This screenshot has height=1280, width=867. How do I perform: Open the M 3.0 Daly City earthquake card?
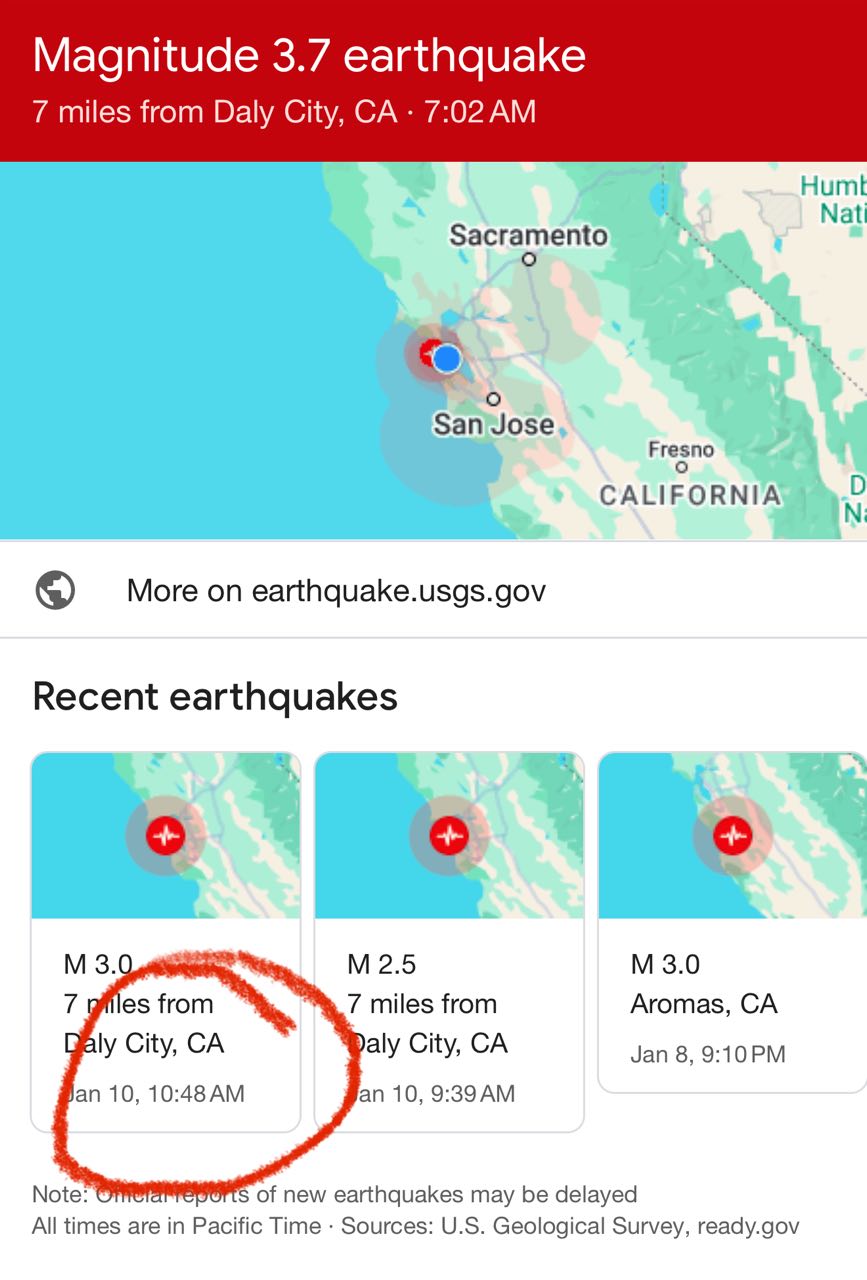pyautogui.click(x=166, y=942)
